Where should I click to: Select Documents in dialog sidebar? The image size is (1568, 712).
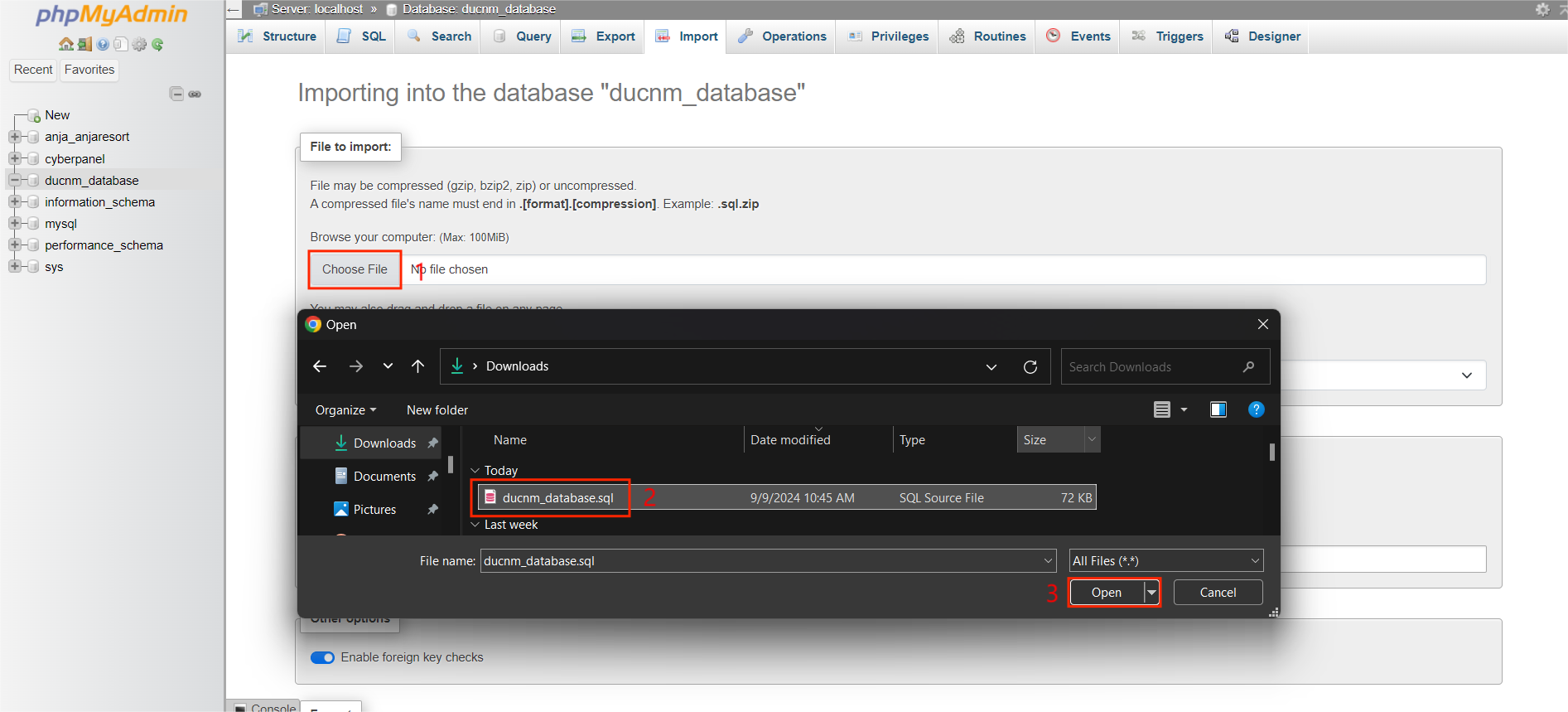[384, 477]
